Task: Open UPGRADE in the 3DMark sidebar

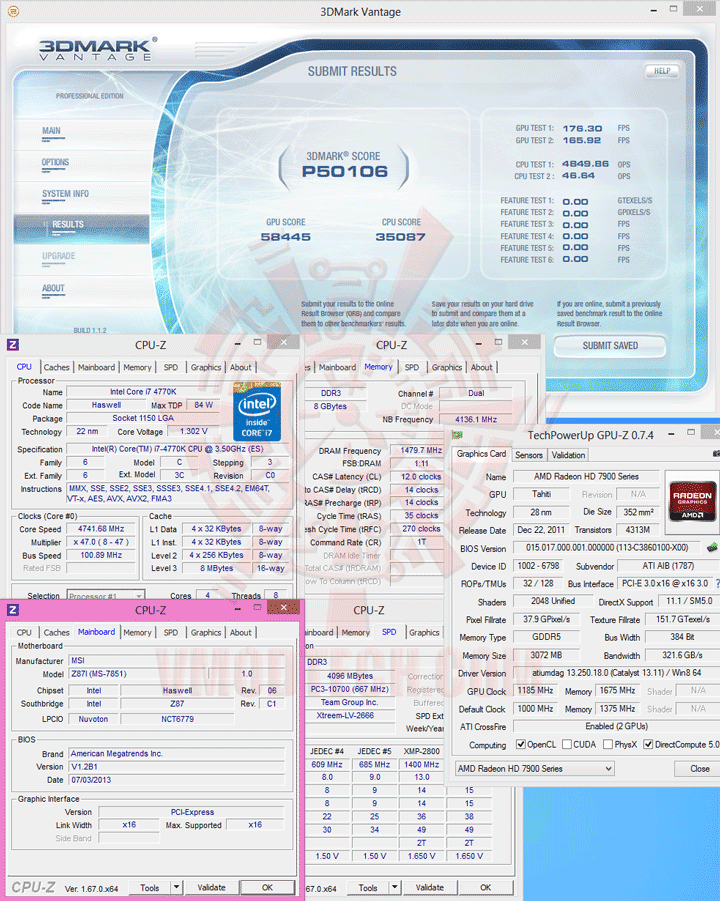Action: (x=59, y=256)
